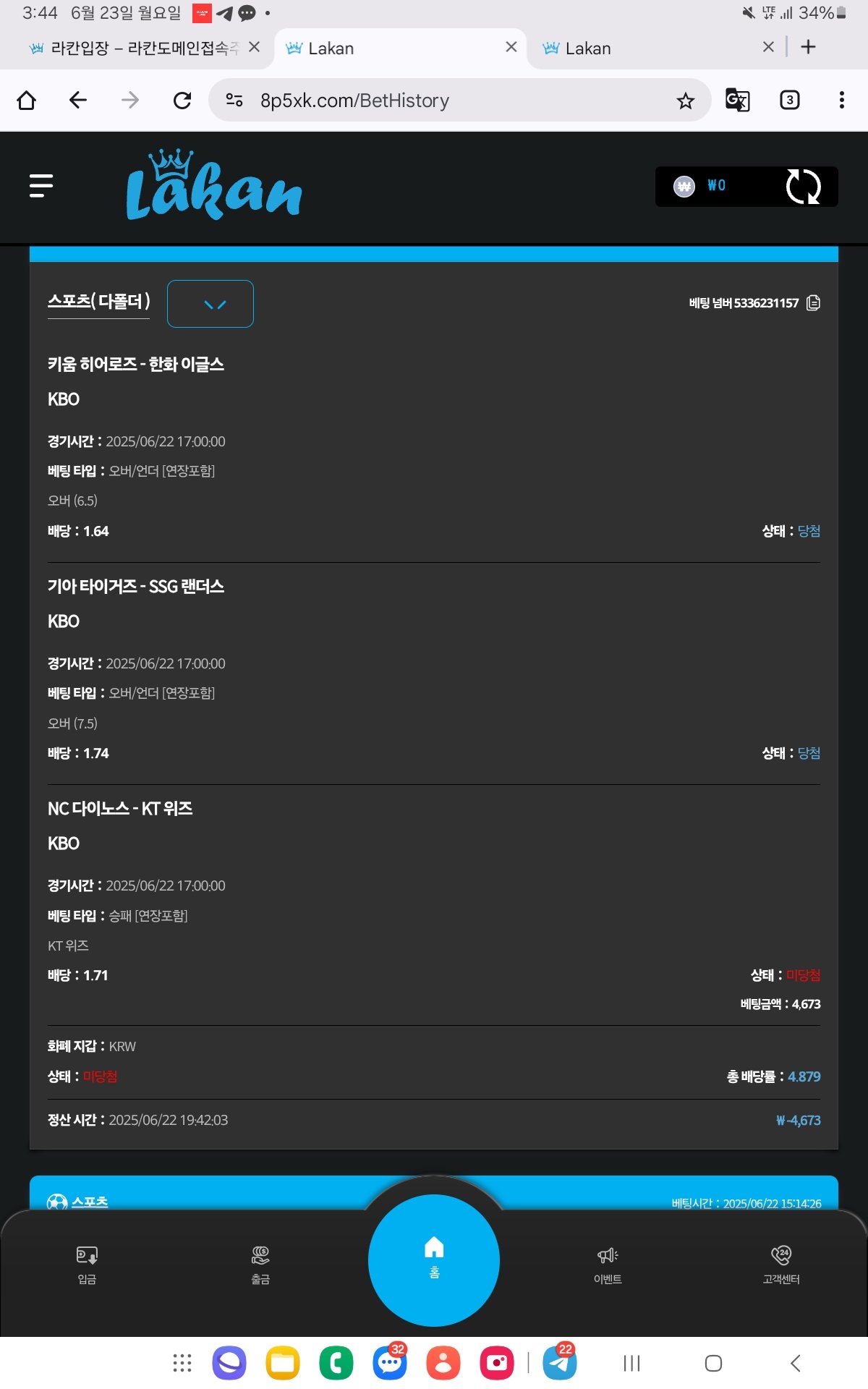Open browser three-dot menu
868x1389 pixels.
point(841,100)
